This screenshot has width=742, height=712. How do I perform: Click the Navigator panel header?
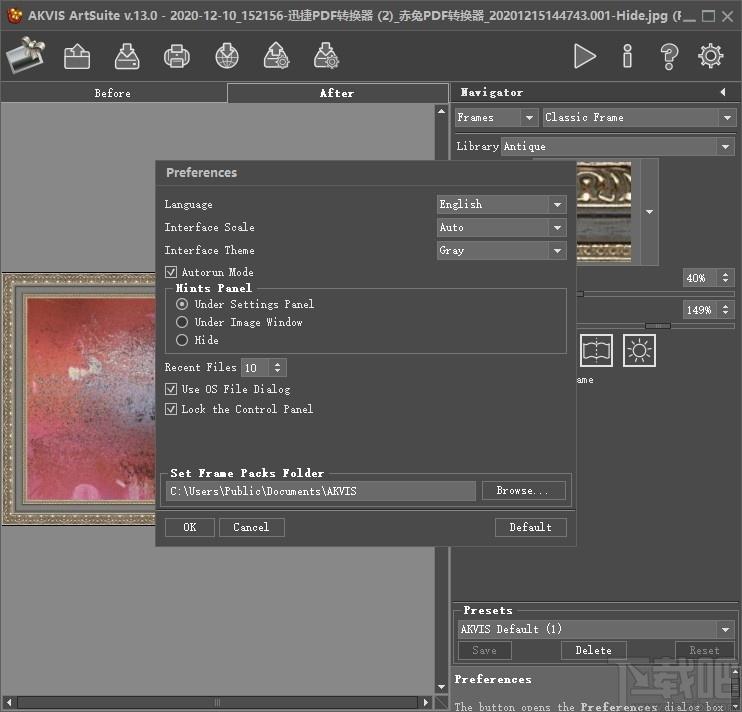(595, 92)
